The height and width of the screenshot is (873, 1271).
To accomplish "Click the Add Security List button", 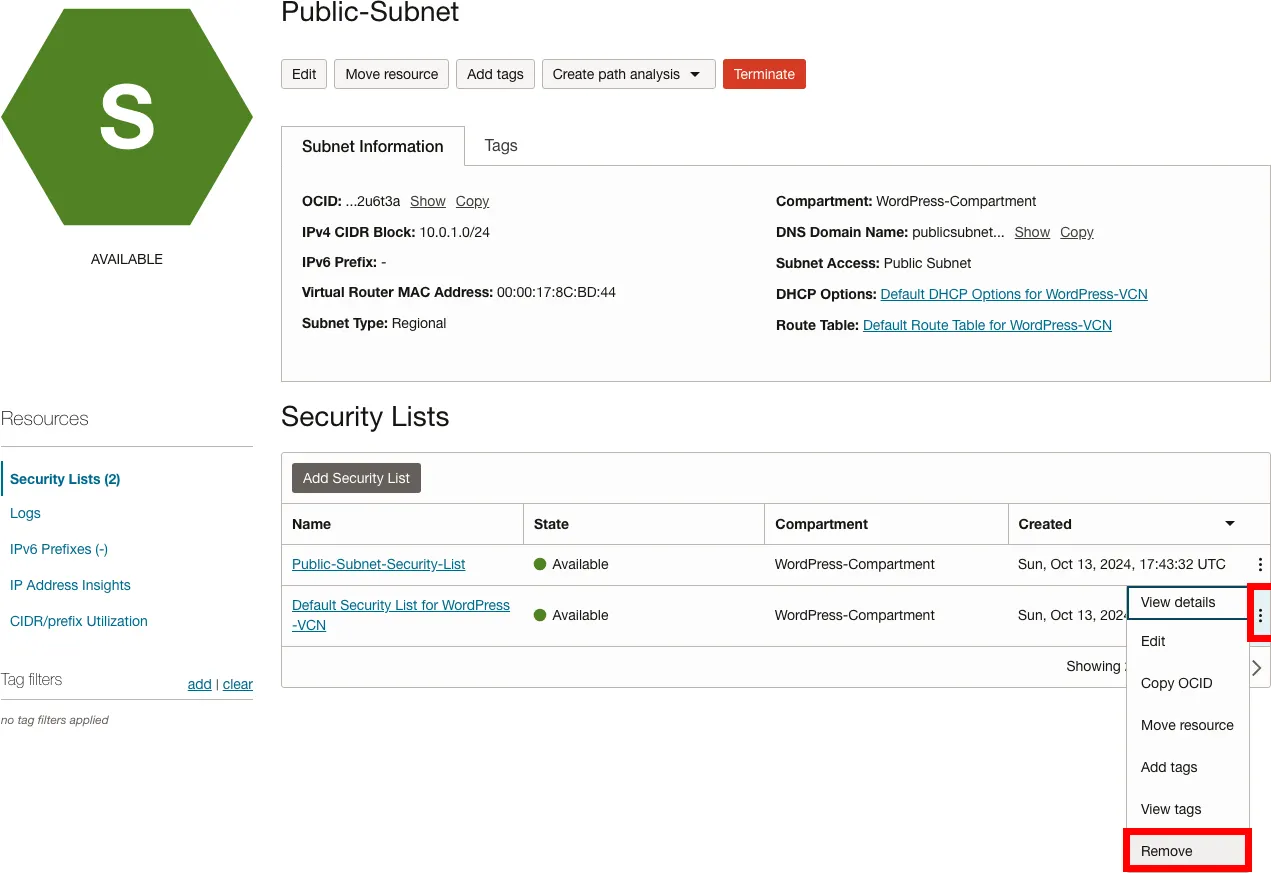I will click(356, 478).
